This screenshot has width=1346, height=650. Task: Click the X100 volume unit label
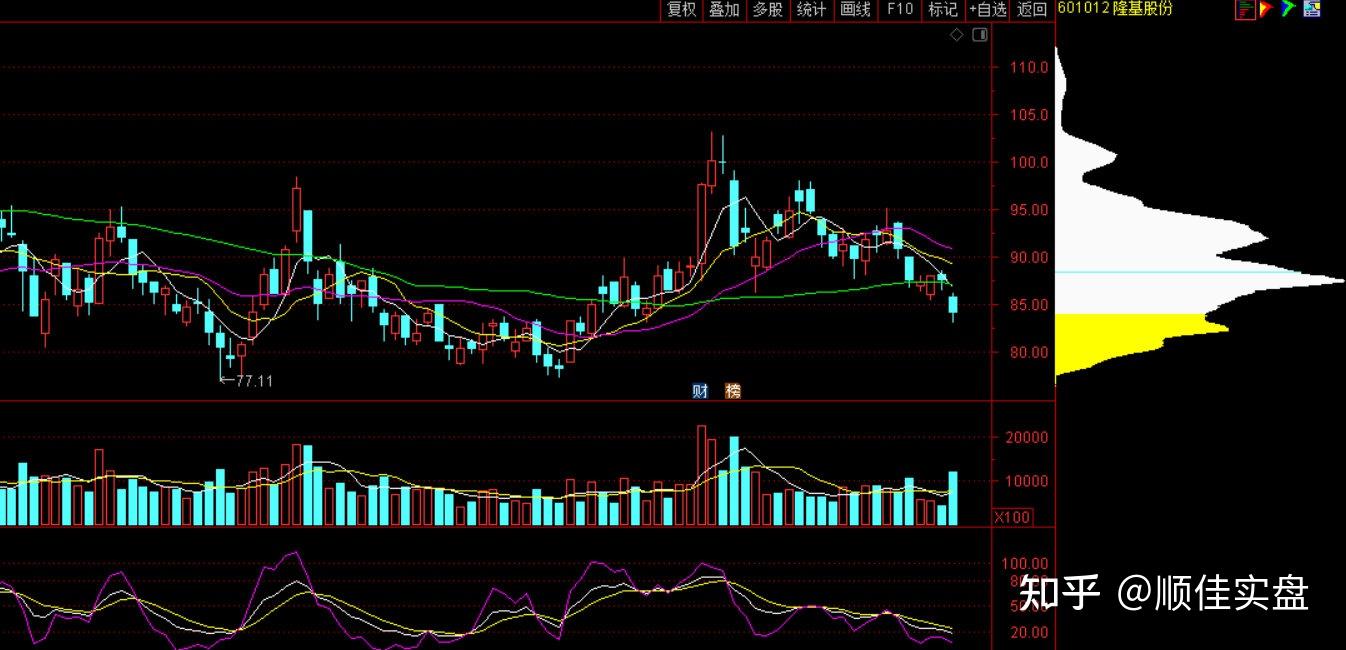(x=1012, y=517)
